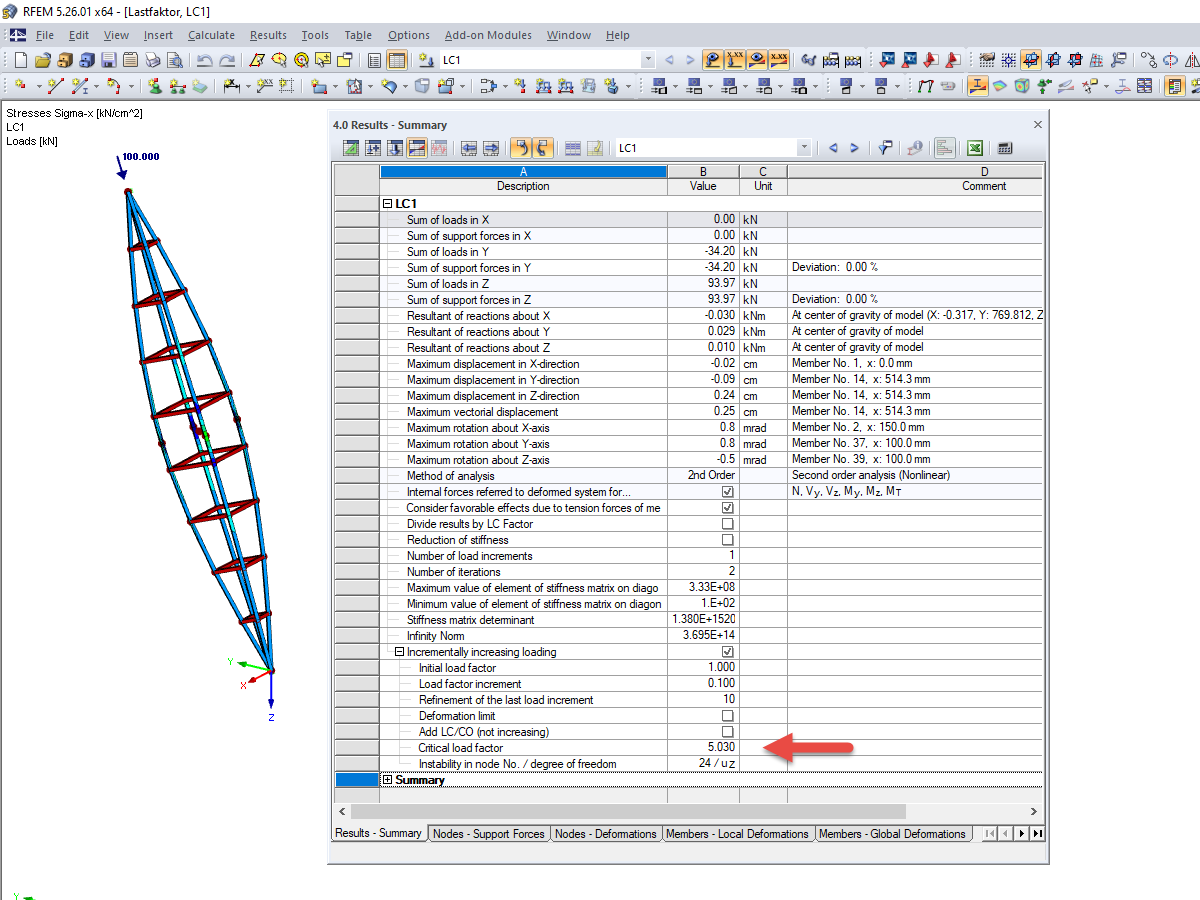Open the calculator icon in results toolbar
Viewport: 1200px width, 900px height.
[1004, 148]
